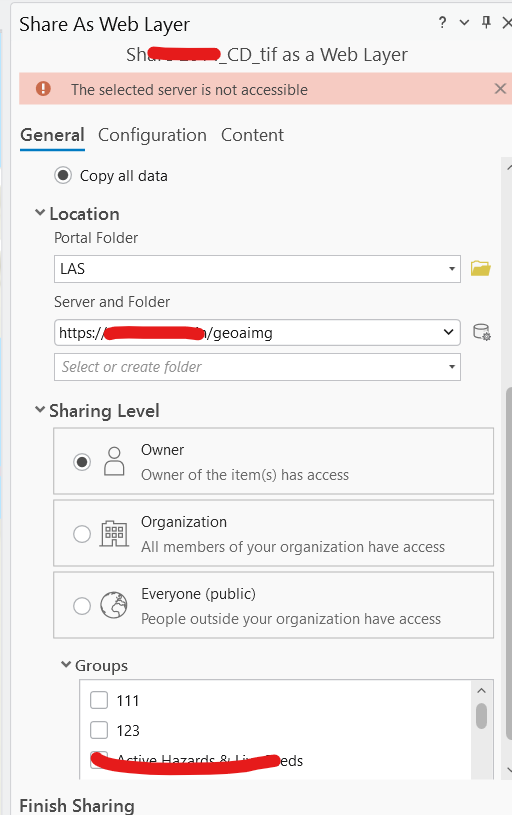Select the building icon for Organization sharing
The image size is (512, 815).
pyautogui.click(x=114, y=533)
